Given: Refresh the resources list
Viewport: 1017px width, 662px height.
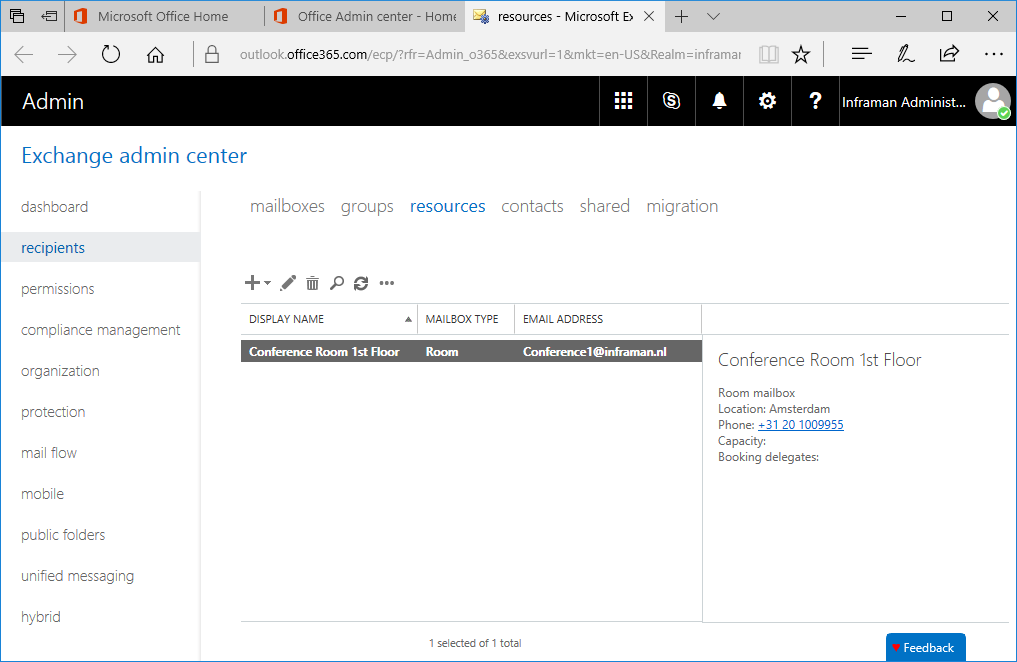Looking at the screenshot, I should pos(361,284).
